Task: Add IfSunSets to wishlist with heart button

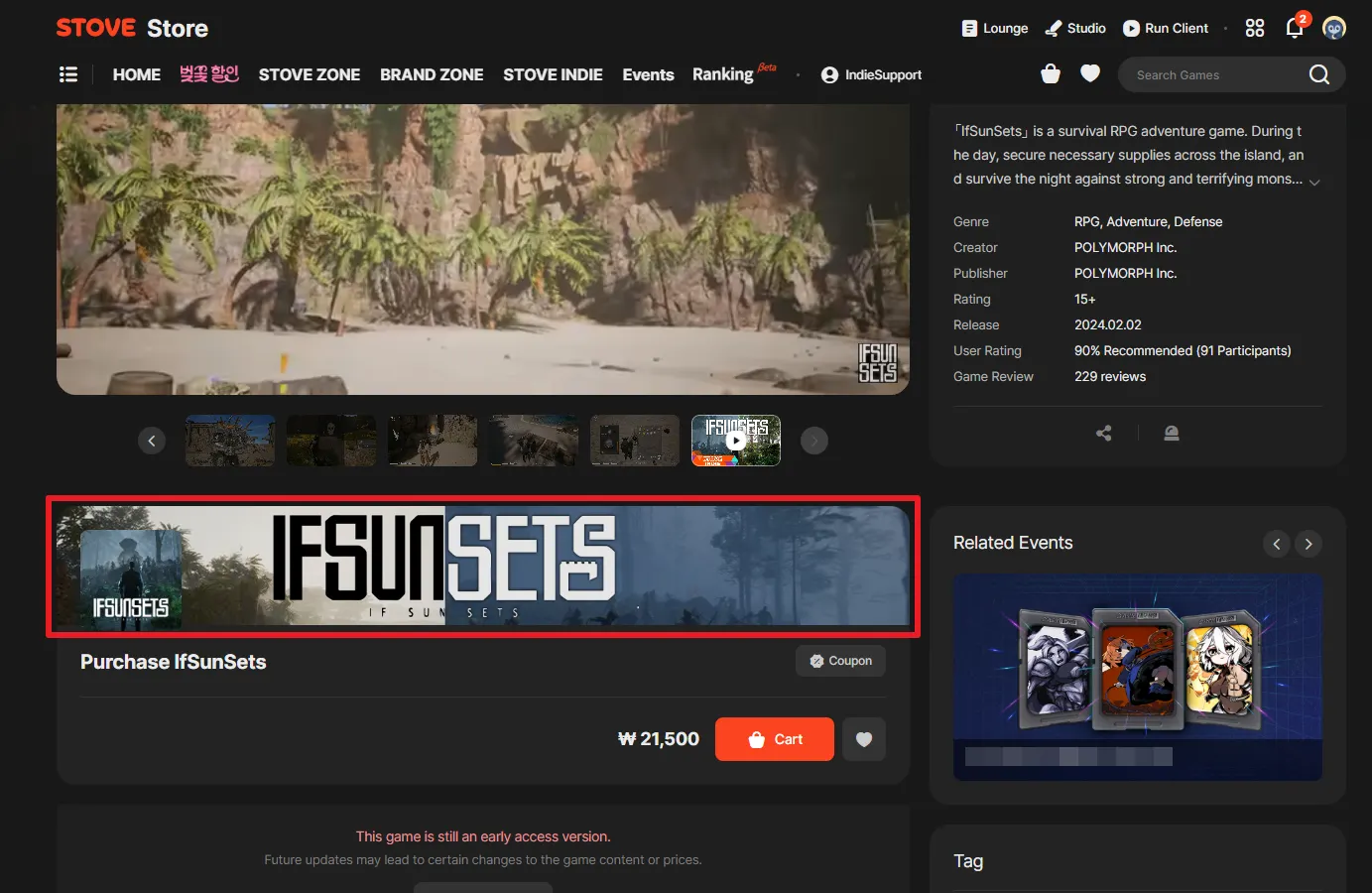Action: [864, 739]
